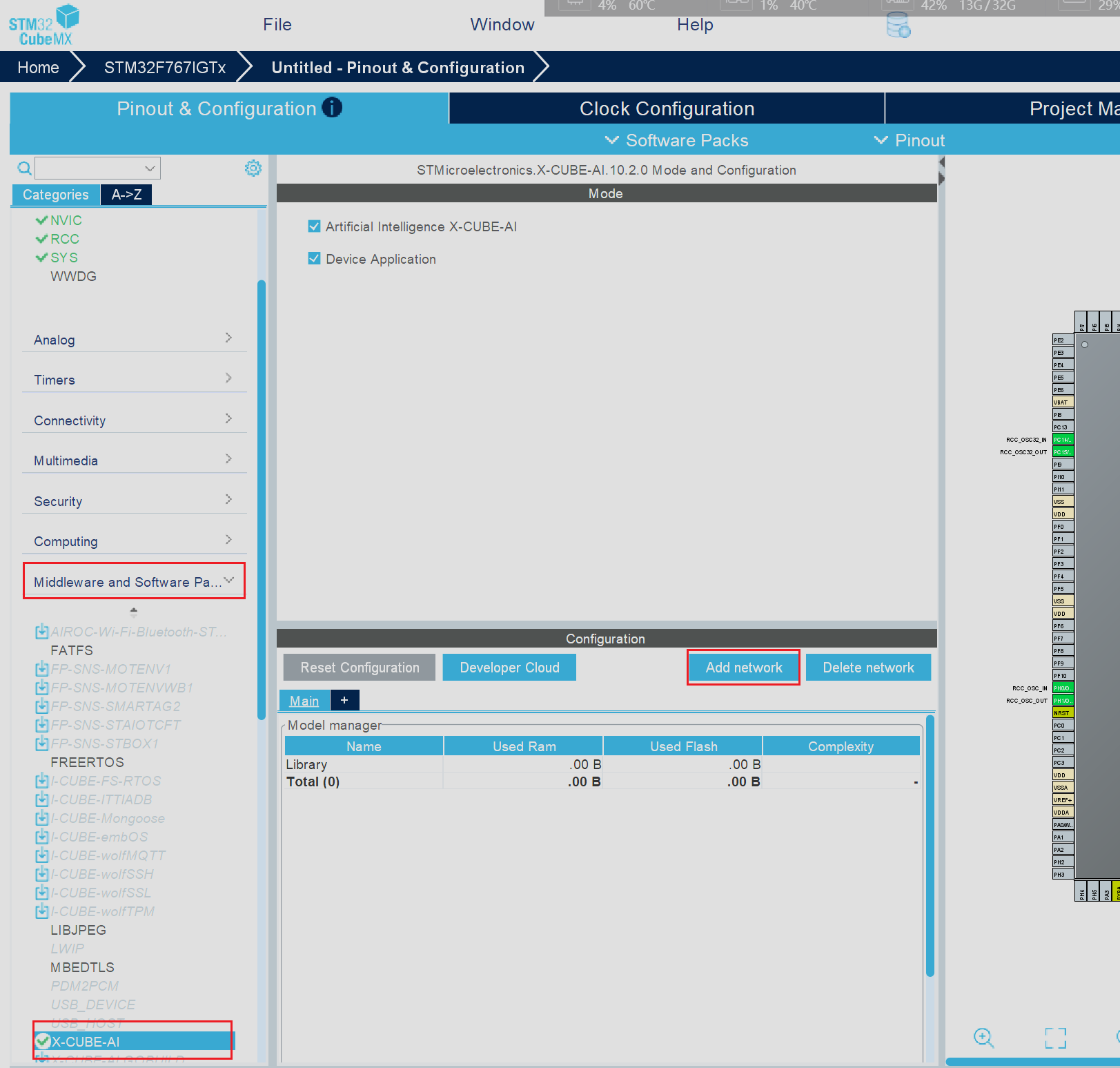This screenshot has width=1120, height=1068.
Task: Open the categories settings gear icon
Action: click(253, 168)
